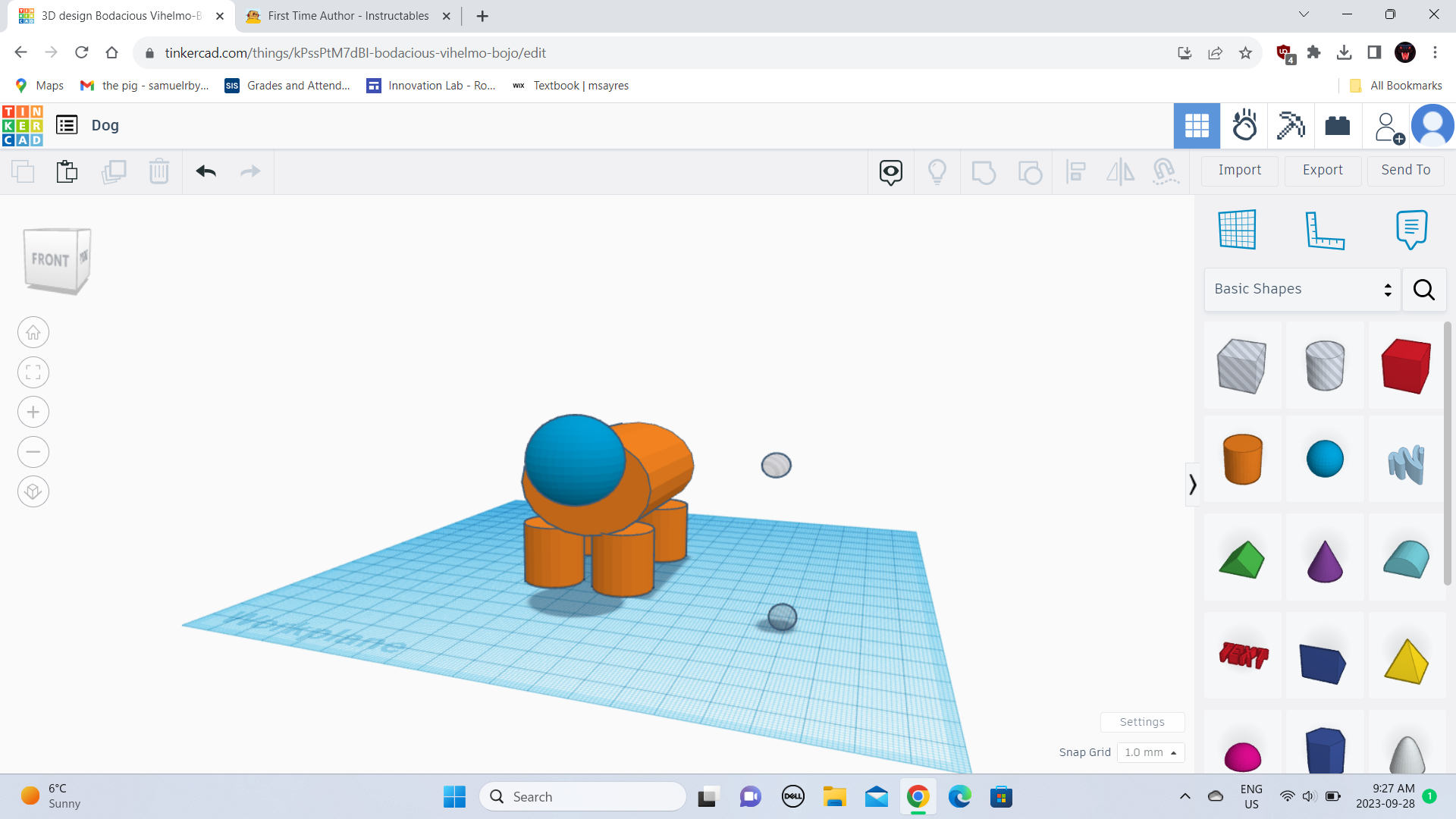Toggle the light bulb visibility tool
Image resolution: width=1456 pixels, height=819 pixels.
click(937, 172)
